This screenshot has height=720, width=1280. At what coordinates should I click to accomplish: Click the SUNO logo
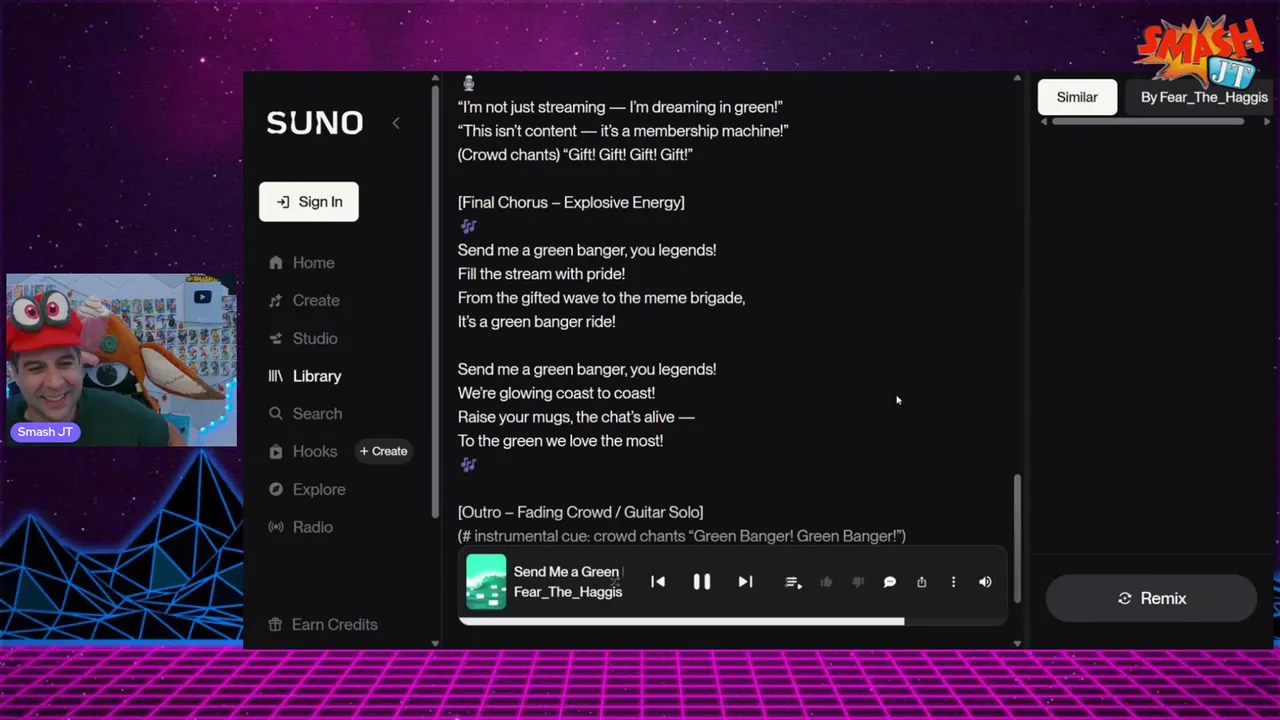coord(315,123)
